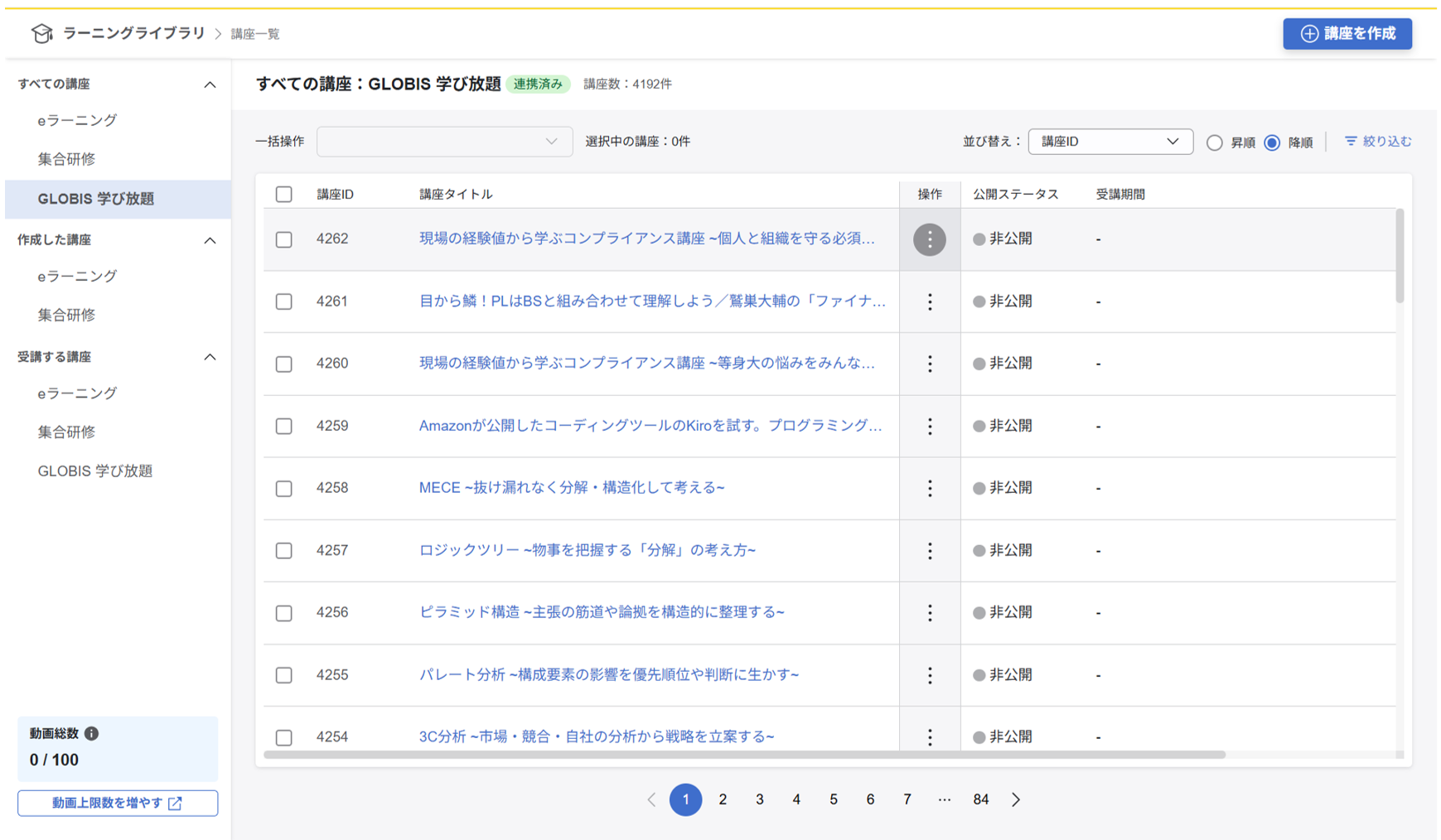This screenshot has height=840, width=1441.
Task: Click the graduation cap logo icon
Action: pyautogui.click(x=42, y=33)
